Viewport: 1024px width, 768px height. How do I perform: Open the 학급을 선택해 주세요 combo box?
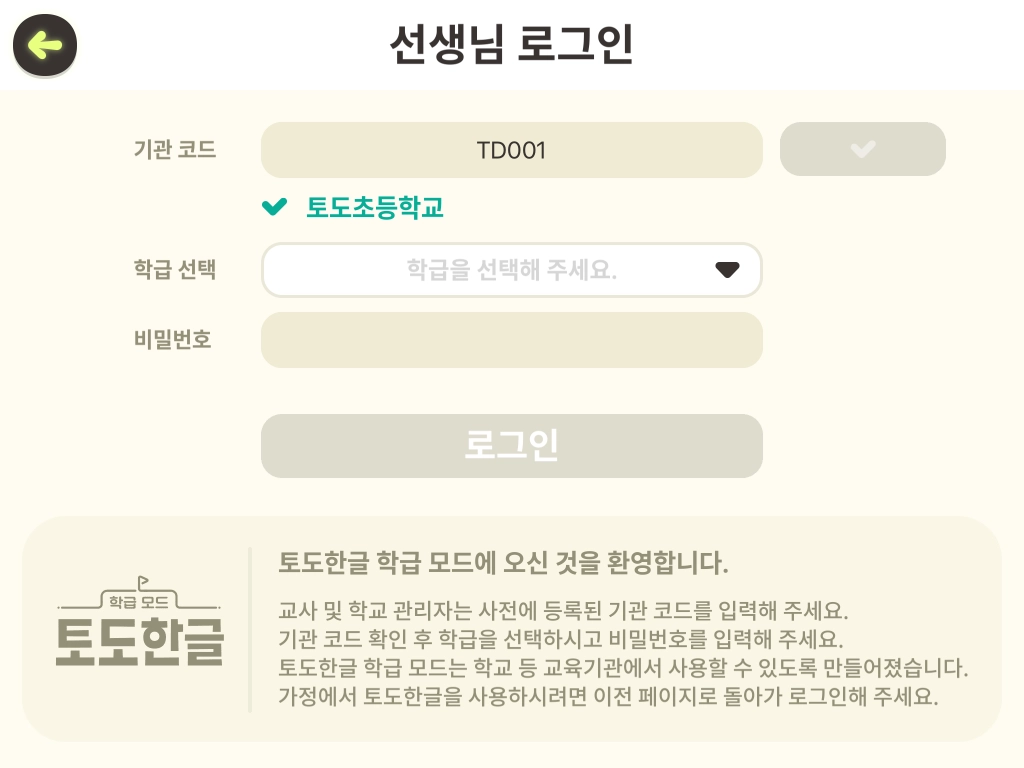511,270
